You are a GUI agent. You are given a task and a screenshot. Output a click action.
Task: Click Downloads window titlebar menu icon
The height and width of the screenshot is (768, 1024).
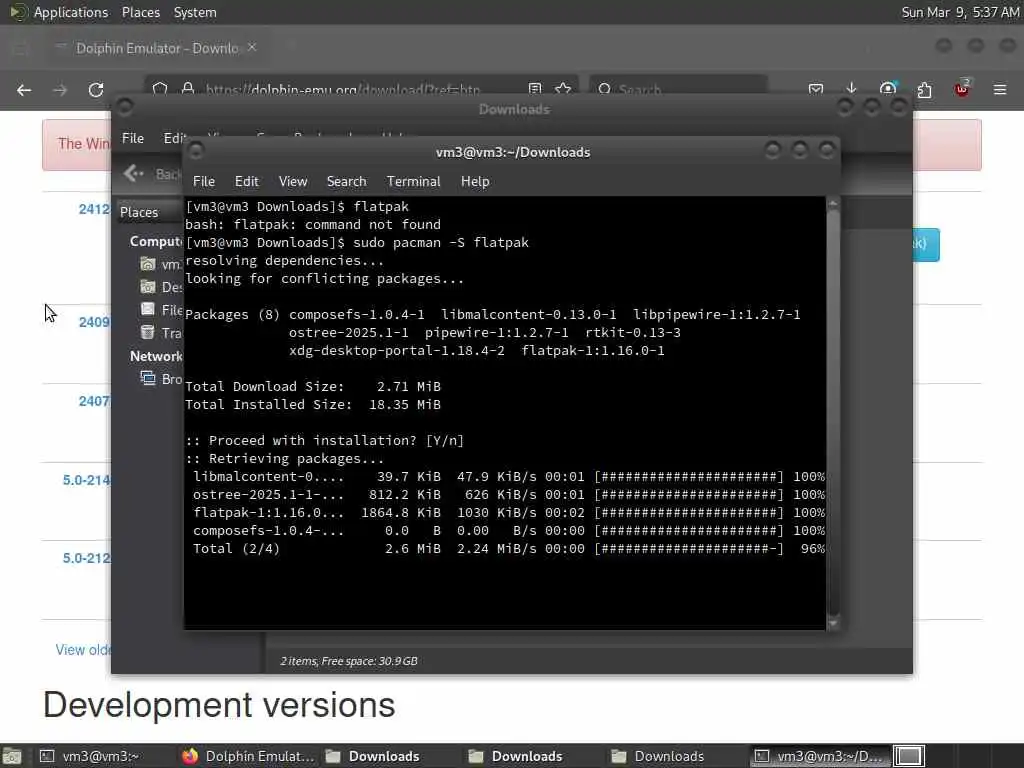125,106
